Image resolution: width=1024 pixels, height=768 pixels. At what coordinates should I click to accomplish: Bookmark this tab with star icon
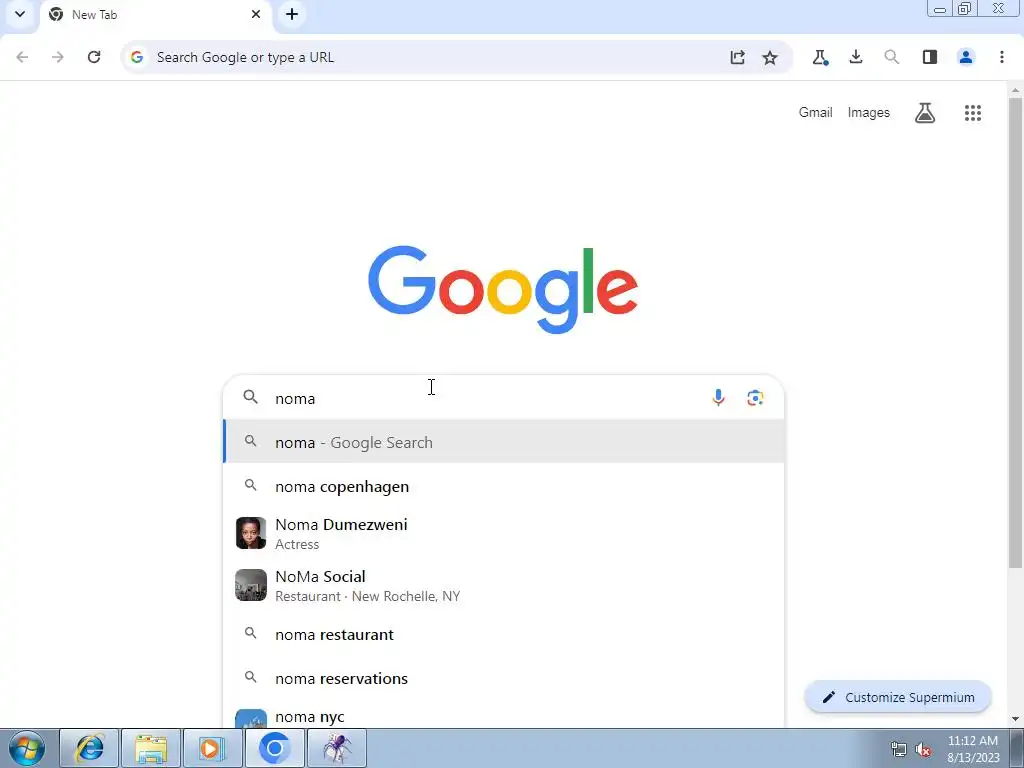(770, 57)
